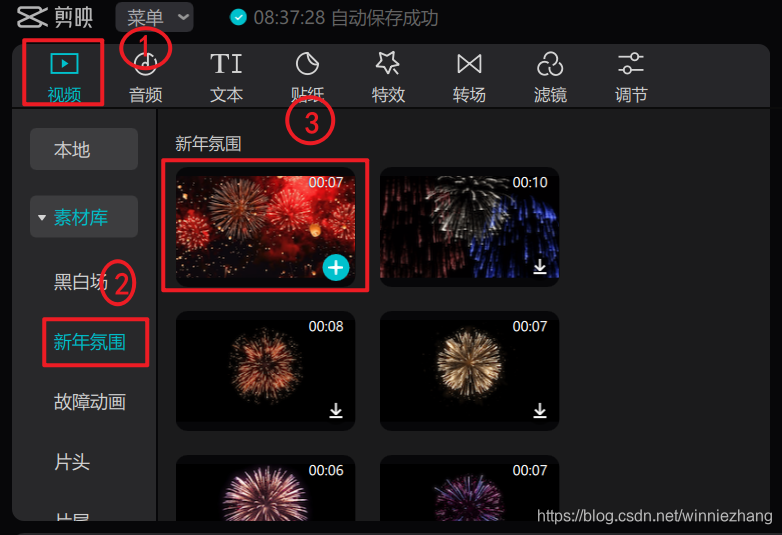The image size is (782, 535).
Task: Open the 滤镜 filters tab
Action: tap(550, 77)
